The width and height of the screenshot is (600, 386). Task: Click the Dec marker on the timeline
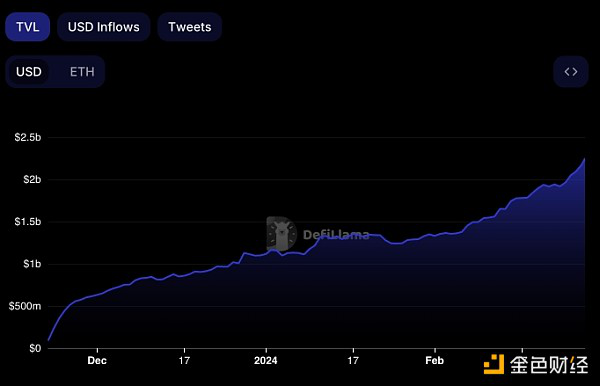97,360
